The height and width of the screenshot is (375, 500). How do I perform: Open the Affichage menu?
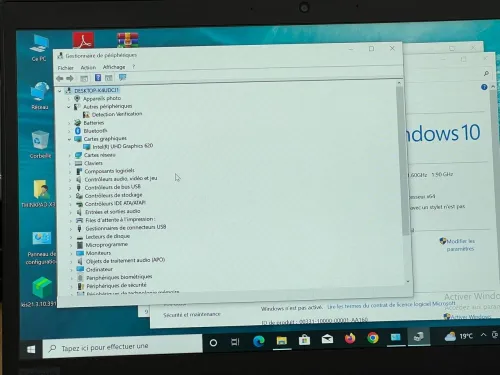(x=114, y=67)
